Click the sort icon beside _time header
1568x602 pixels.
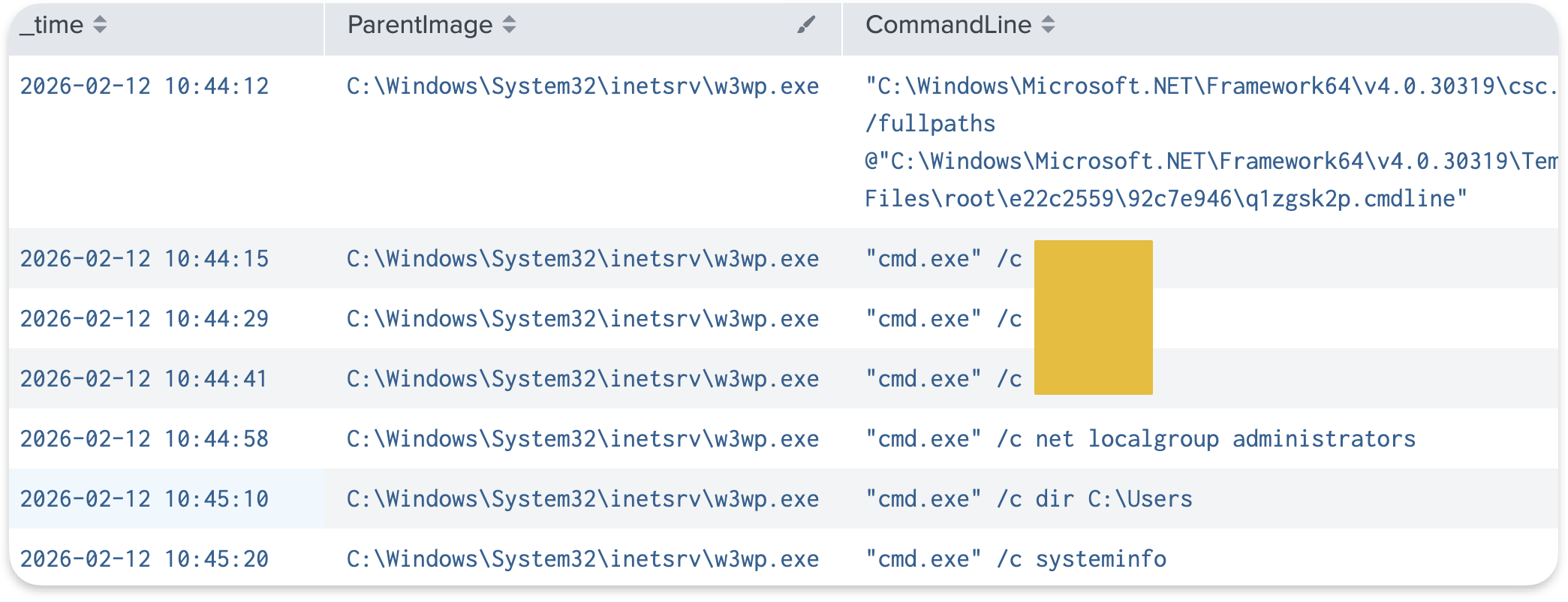98,25
